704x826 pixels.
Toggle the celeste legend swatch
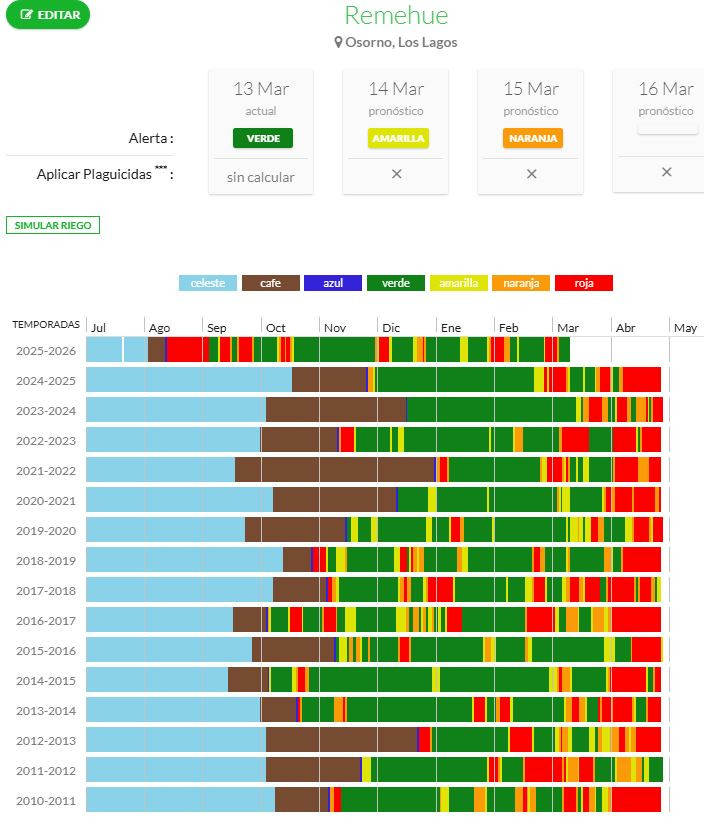[x=208, y=283]
